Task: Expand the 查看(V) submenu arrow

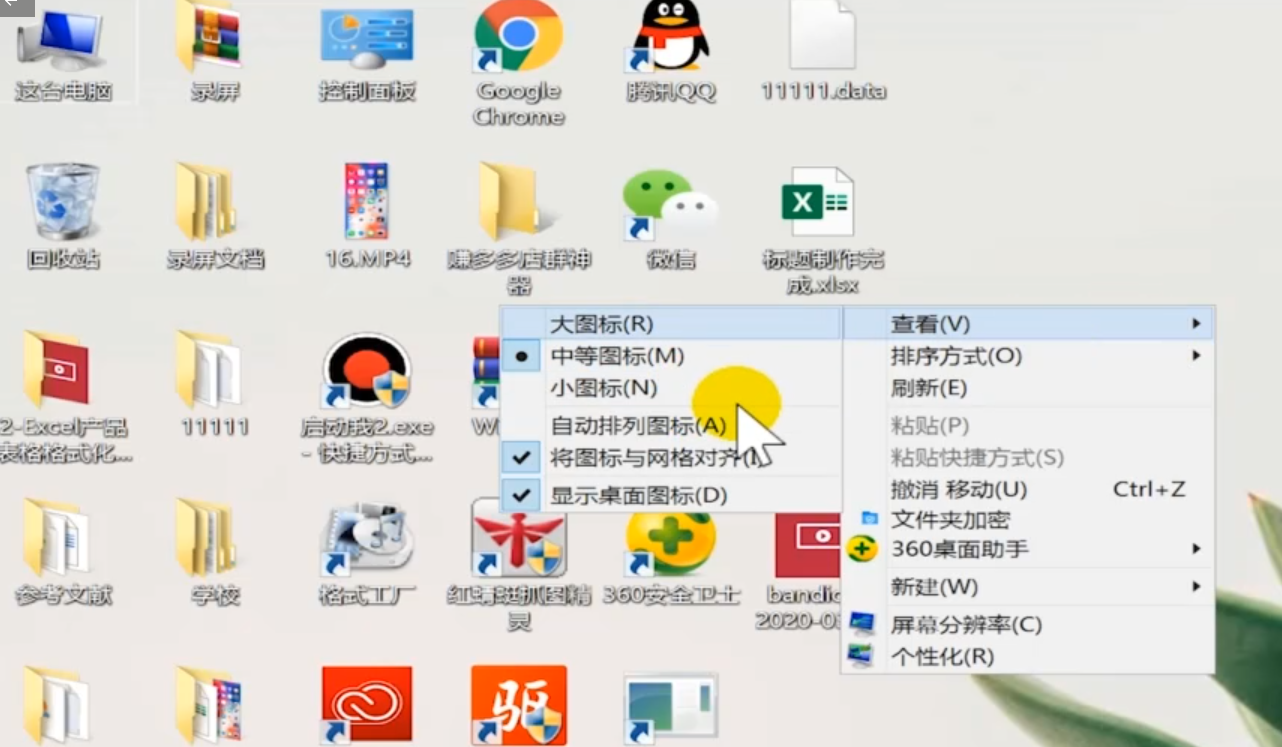Action: click(x=1196, y=324)
